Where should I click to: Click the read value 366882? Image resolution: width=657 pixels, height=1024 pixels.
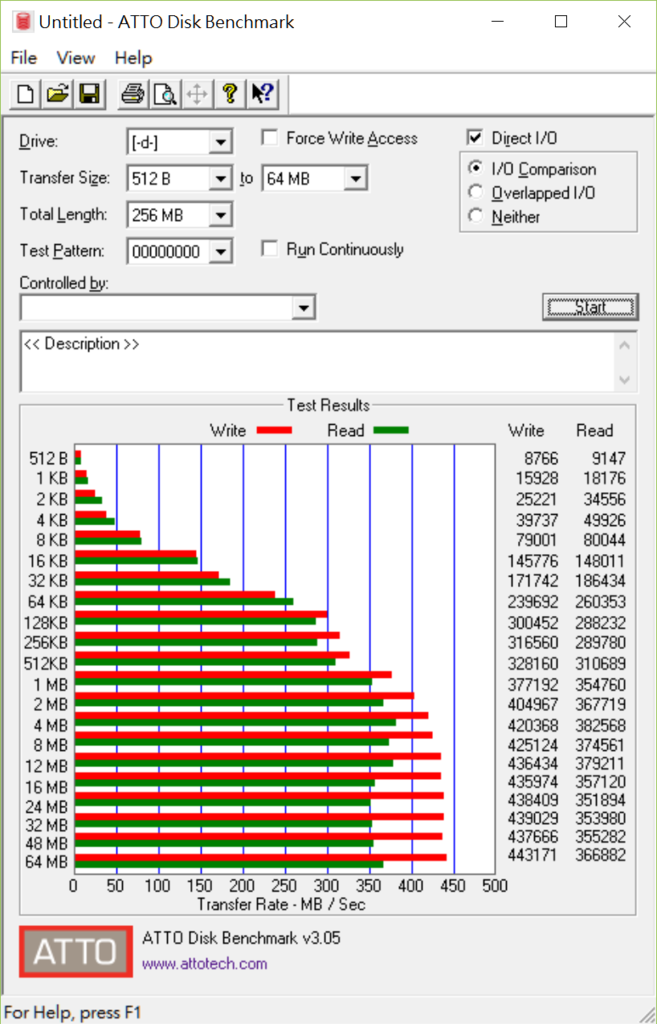pyautogui.click(x=601, y=855)
